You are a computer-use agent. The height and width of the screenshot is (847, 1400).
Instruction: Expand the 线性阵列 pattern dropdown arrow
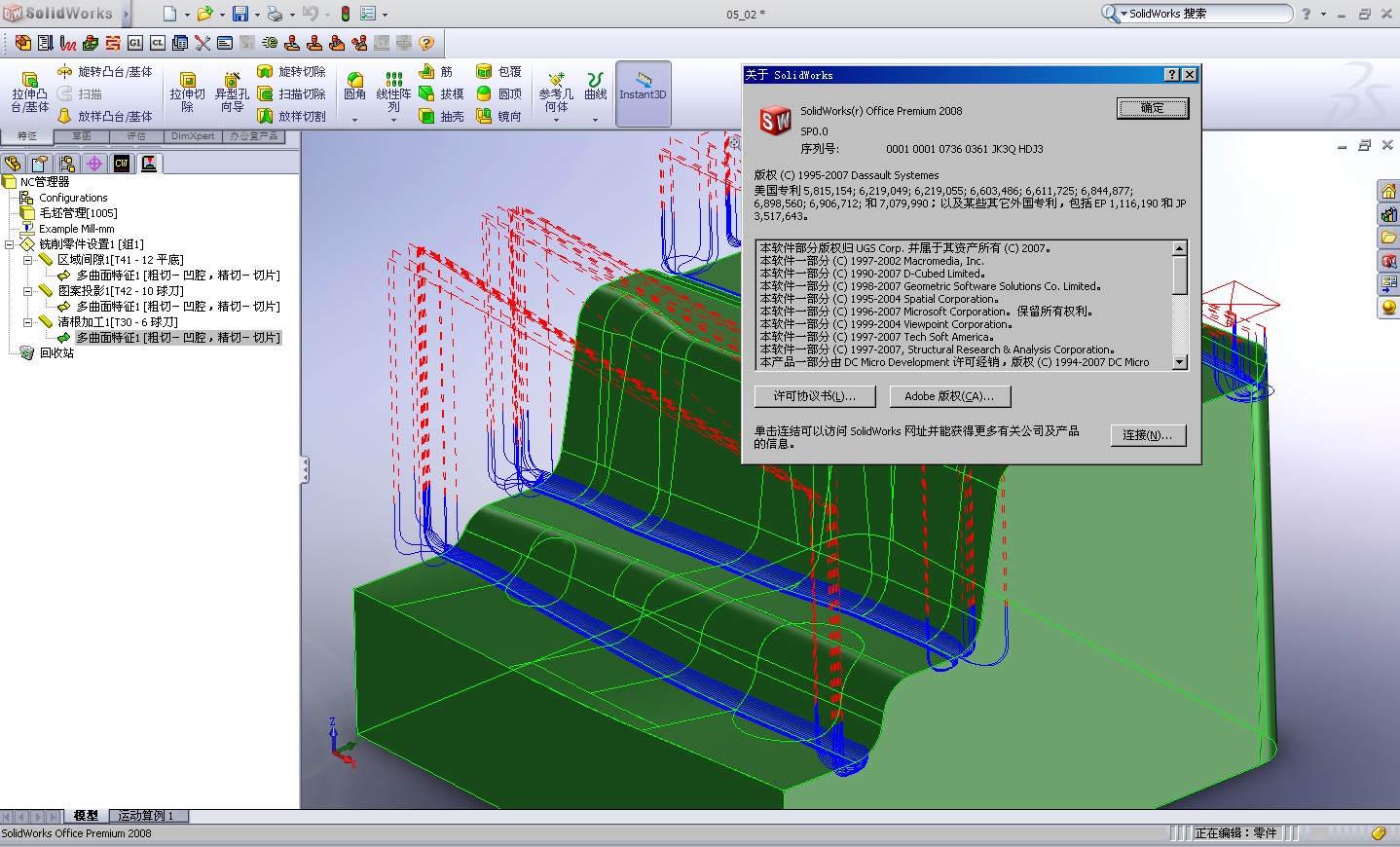point(393,120)
